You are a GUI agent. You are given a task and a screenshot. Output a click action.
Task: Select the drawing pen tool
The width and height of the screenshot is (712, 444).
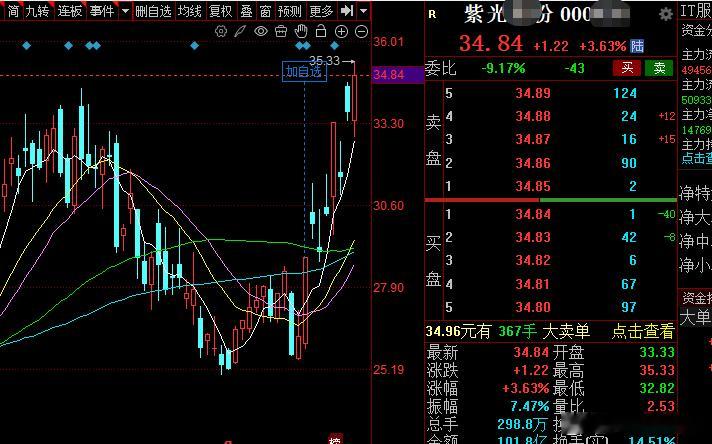coord(240,31)
